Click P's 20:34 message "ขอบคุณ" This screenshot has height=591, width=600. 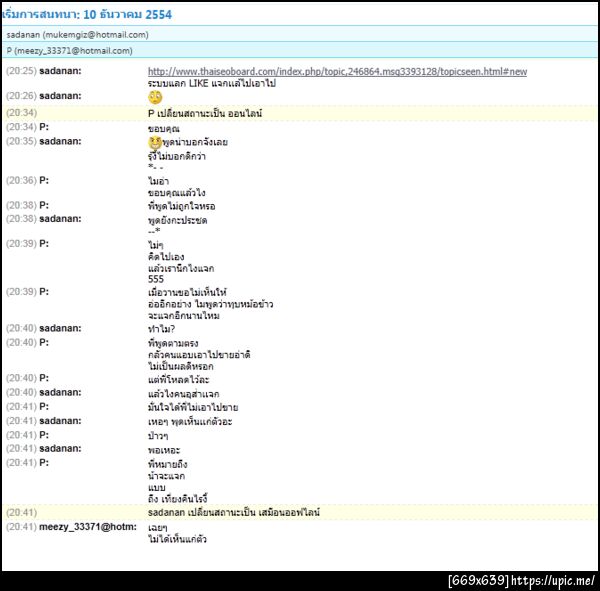pos(163,129)
